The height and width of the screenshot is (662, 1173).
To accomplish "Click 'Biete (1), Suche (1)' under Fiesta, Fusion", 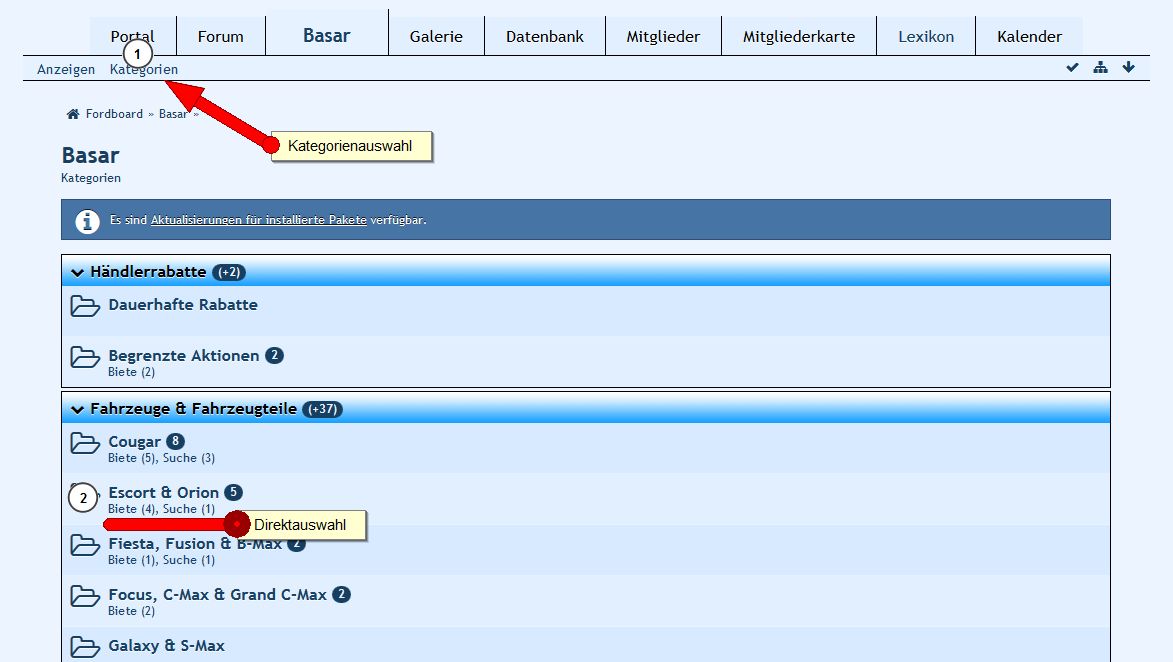I will (x=162, y=560).
